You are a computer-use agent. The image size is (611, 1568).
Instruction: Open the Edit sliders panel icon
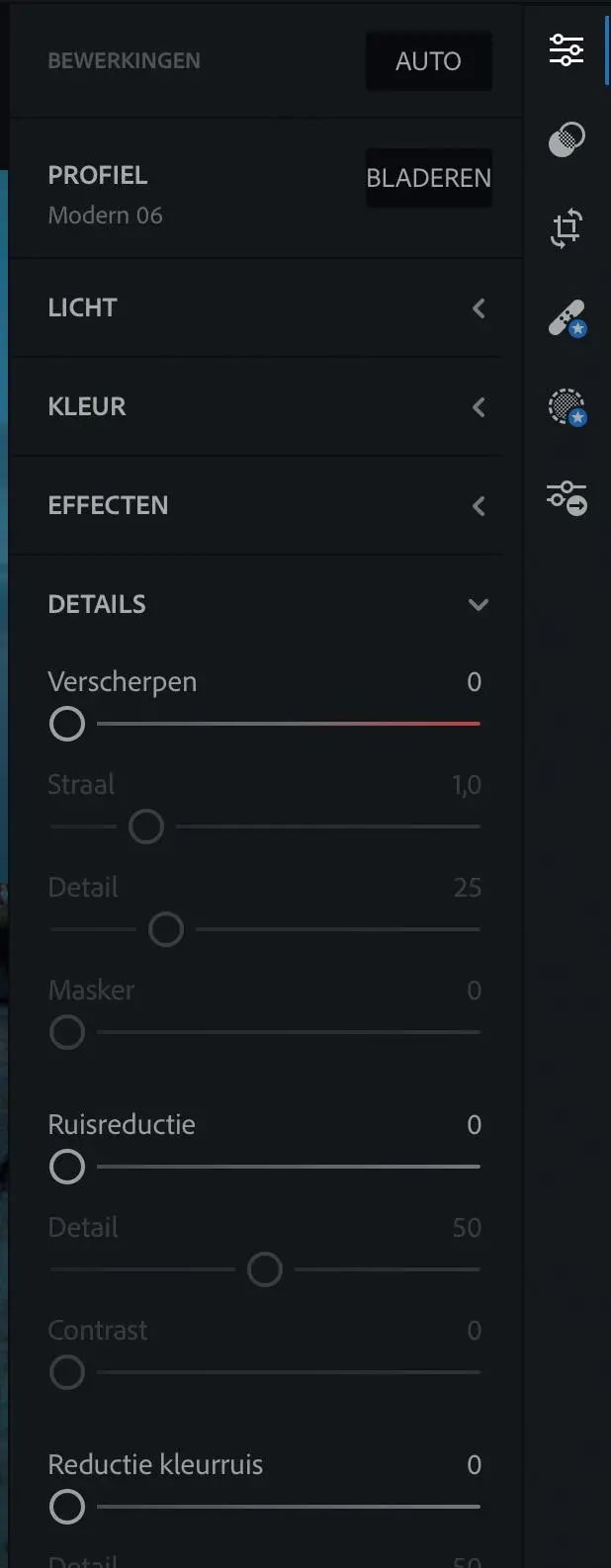coord(567,49)
